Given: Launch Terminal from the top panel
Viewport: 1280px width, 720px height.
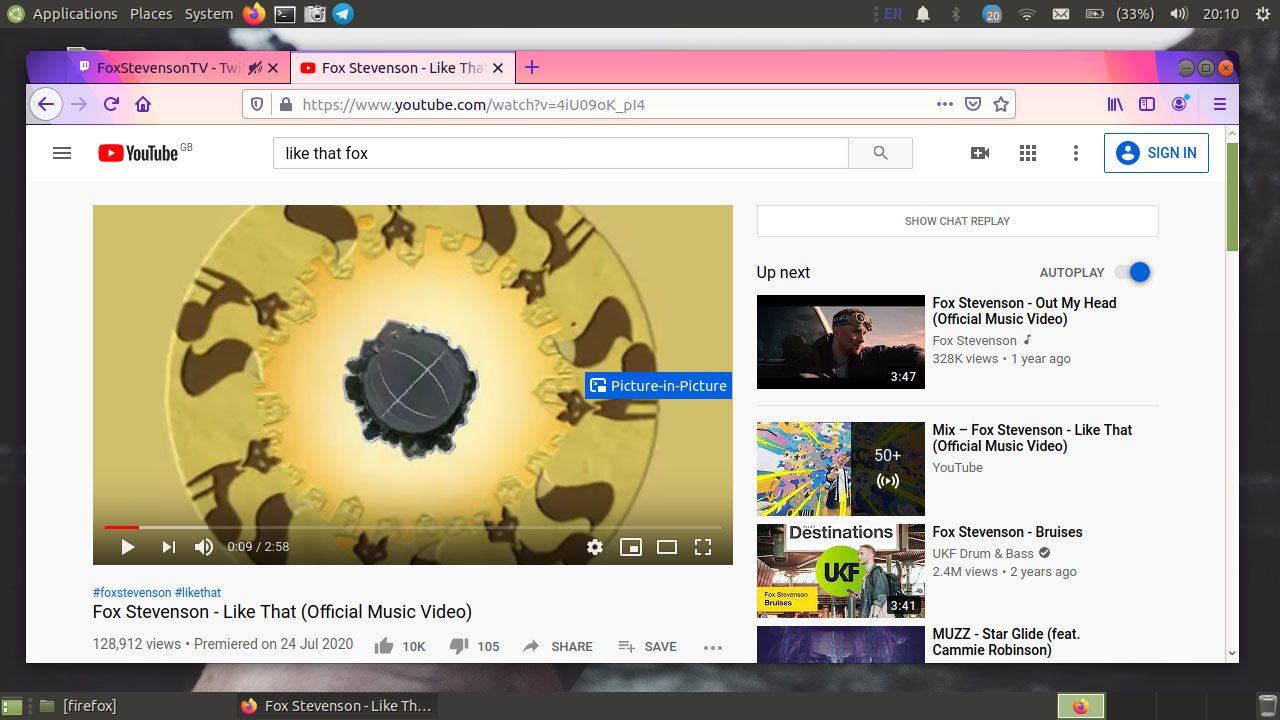Looking at the screenshot, I should (x=285, y=14).
